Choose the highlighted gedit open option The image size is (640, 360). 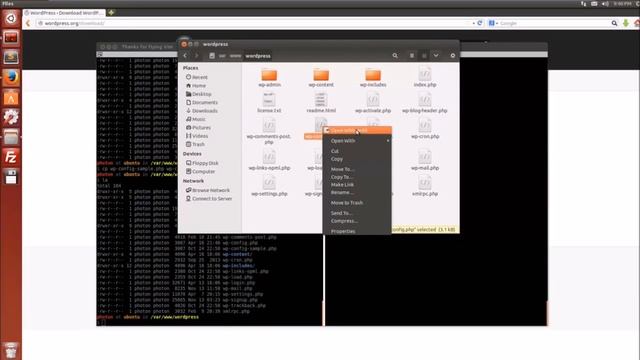357,131
